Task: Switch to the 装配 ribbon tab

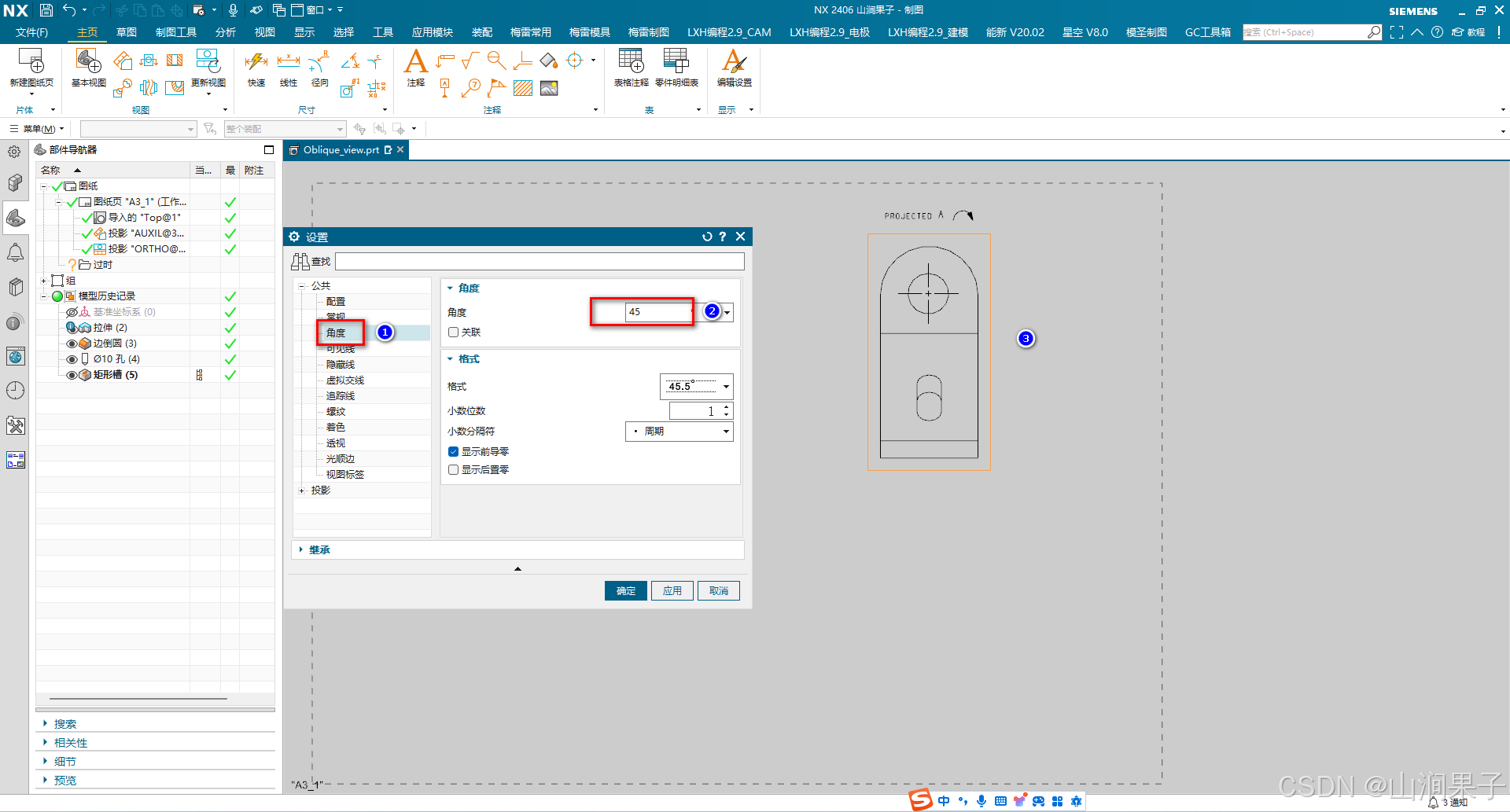Action: 482,32
